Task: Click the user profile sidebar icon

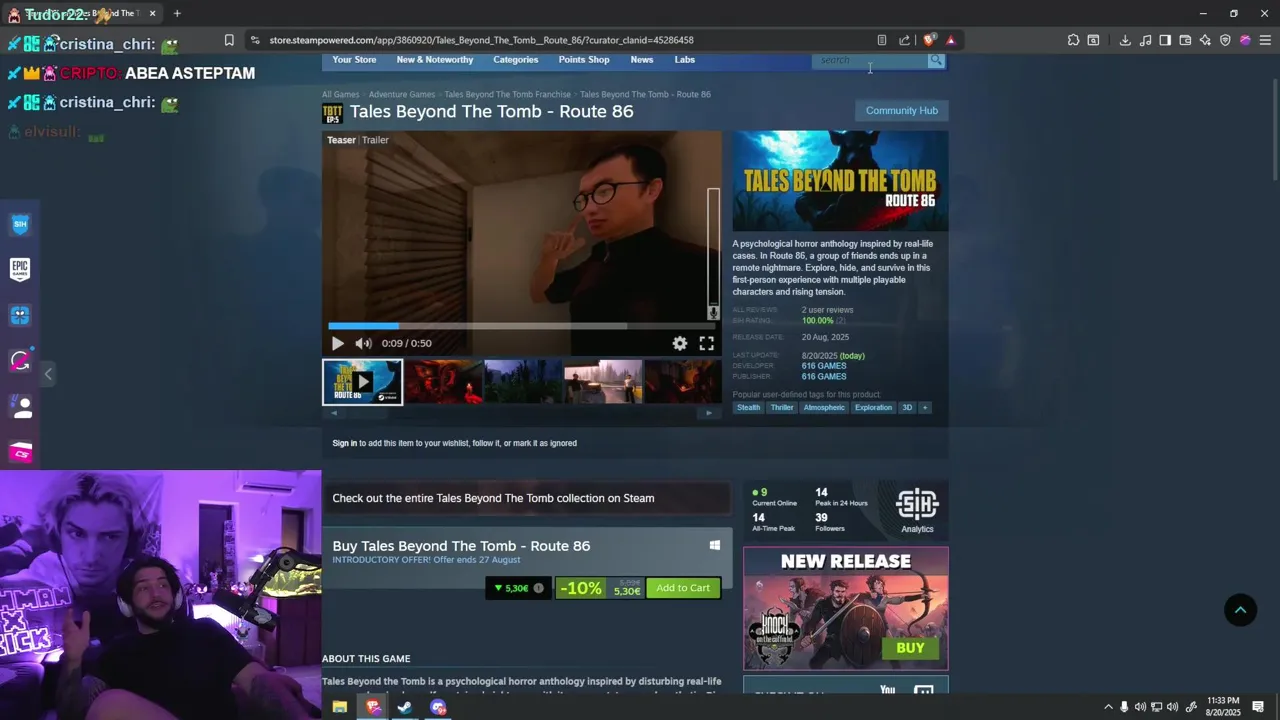Action: tap(20, 407)
